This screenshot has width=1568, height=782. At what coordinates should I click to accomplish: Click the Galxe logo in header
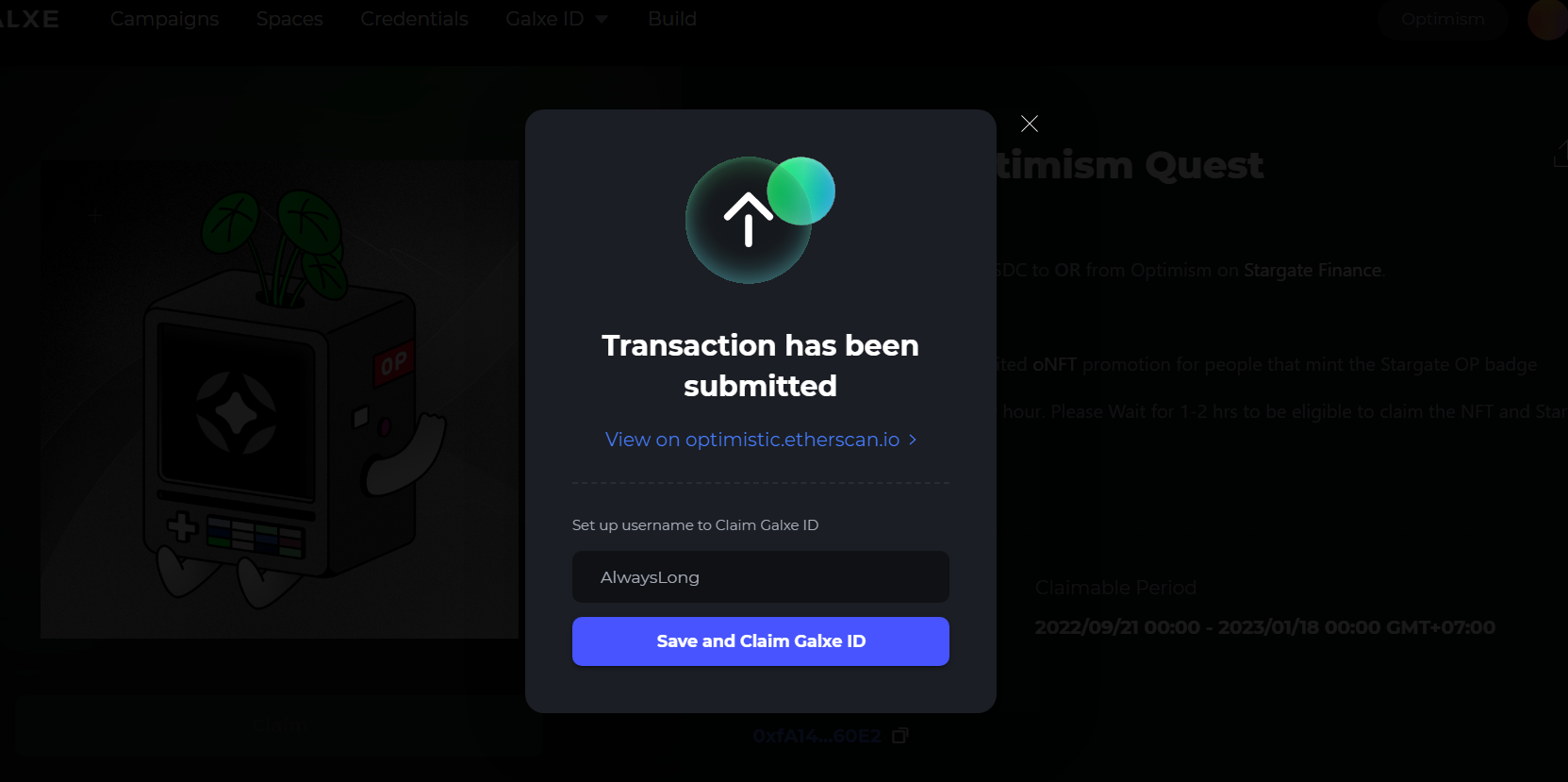click(28, 19)
